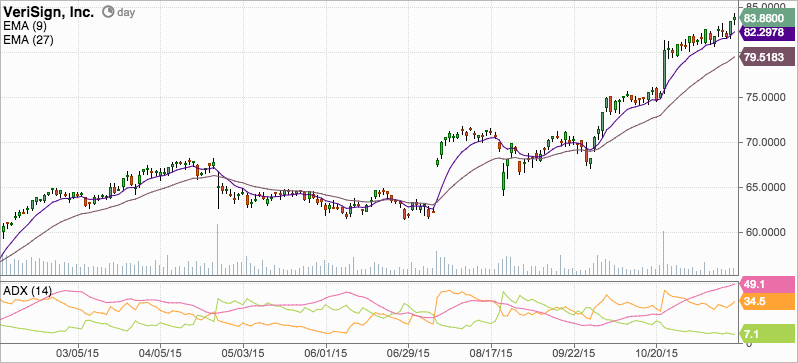Click the clock icon next to day
Image resolution: width=798 pixels, height=363 pixels.
click(x=108, y=12)
